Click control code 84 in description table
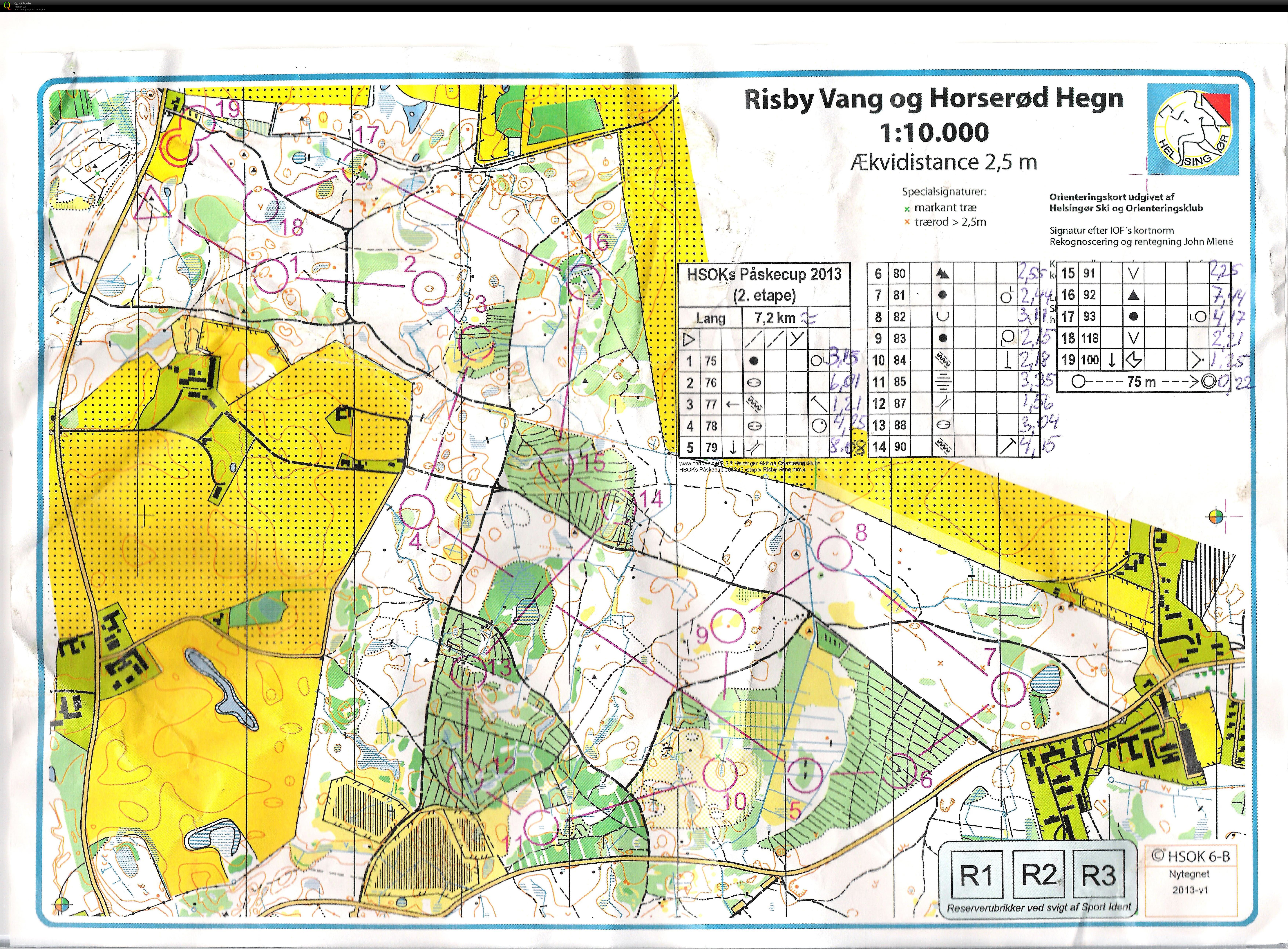This screenshot has height=949, width=1288. [900, 360]
